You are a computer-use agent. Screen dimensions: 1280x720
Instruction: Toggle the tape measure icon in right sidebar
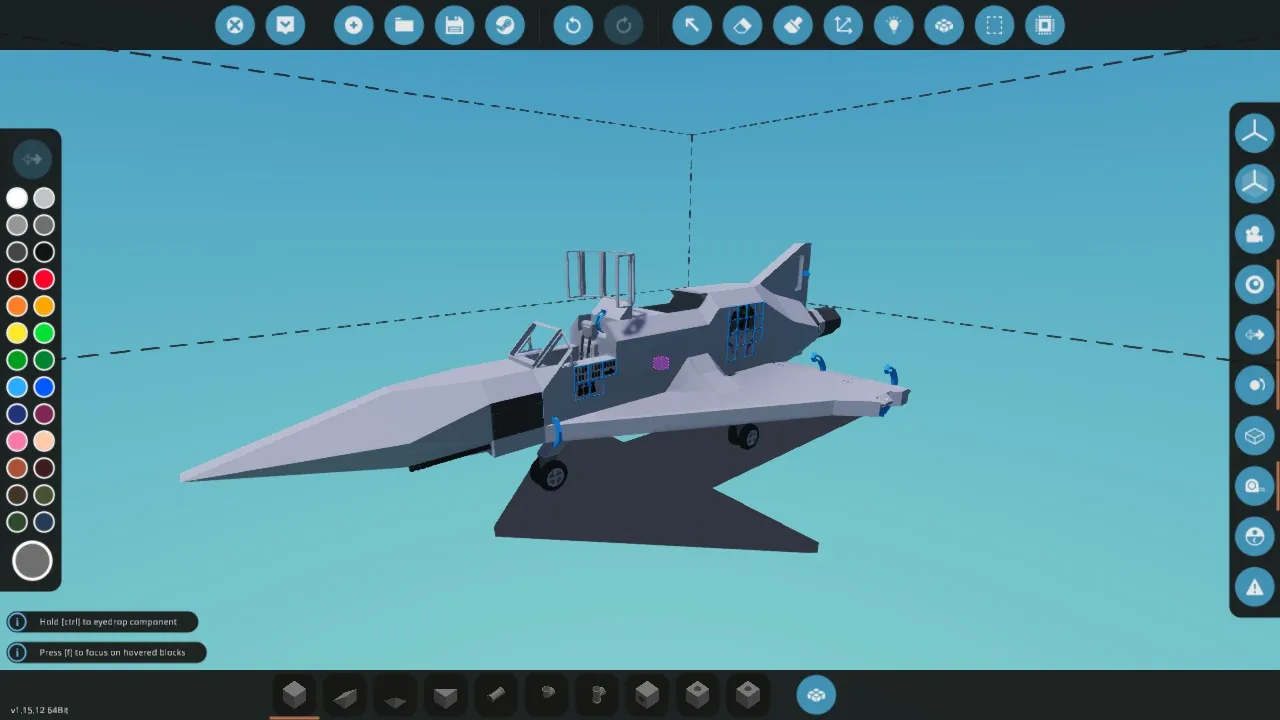point(1254,486)
